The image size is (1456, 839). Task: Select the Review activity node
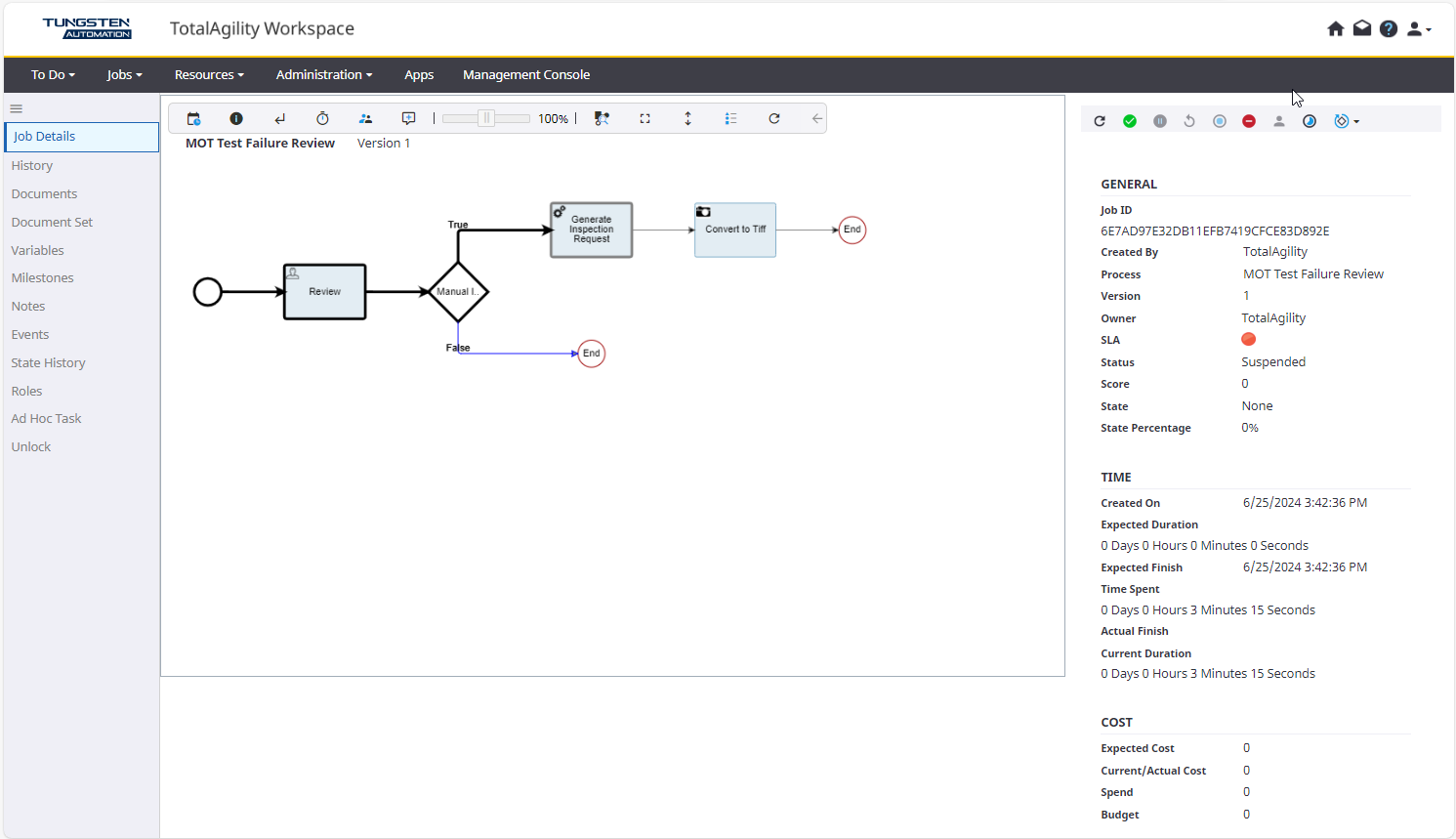pos(325,292)
